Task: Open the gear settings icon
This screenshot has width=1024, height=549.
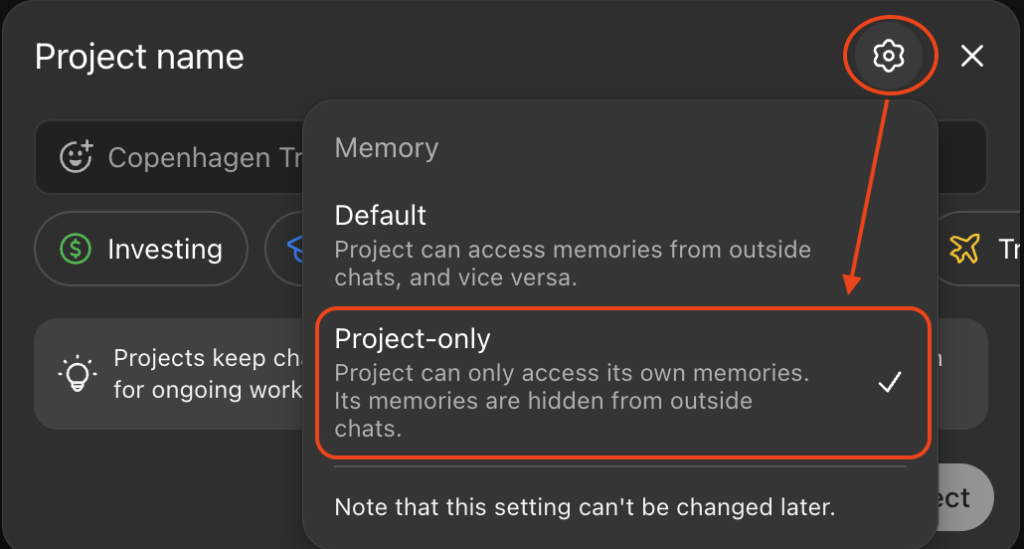Action: click(x=889, y=56)
